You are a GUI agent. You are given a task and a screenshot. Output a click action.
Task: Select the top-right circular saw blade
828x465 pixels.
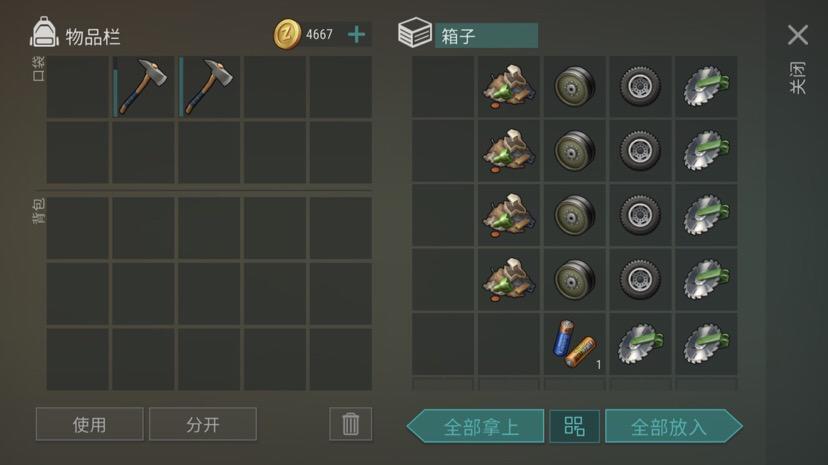(x=706, y=87)
